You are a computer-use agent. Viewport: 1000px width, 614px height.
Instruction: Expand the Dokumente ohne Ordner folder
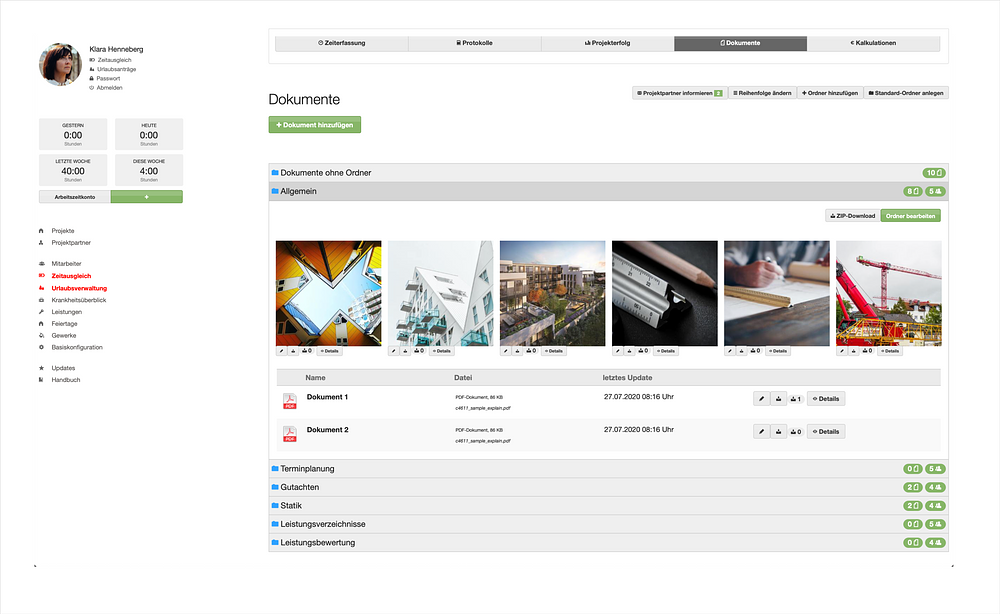(608, 173)
